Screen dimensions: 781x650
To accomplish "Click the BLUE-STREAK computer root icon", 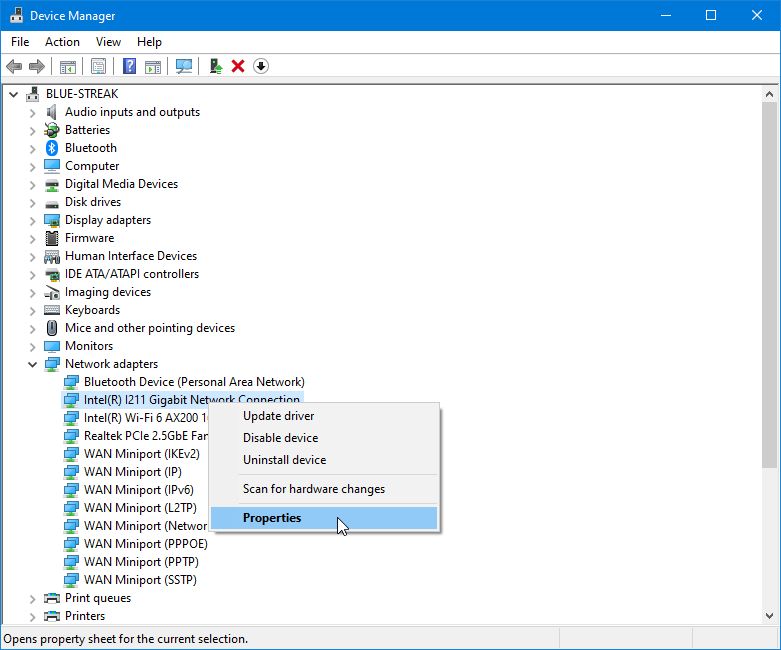I will [x=33, y=94].
